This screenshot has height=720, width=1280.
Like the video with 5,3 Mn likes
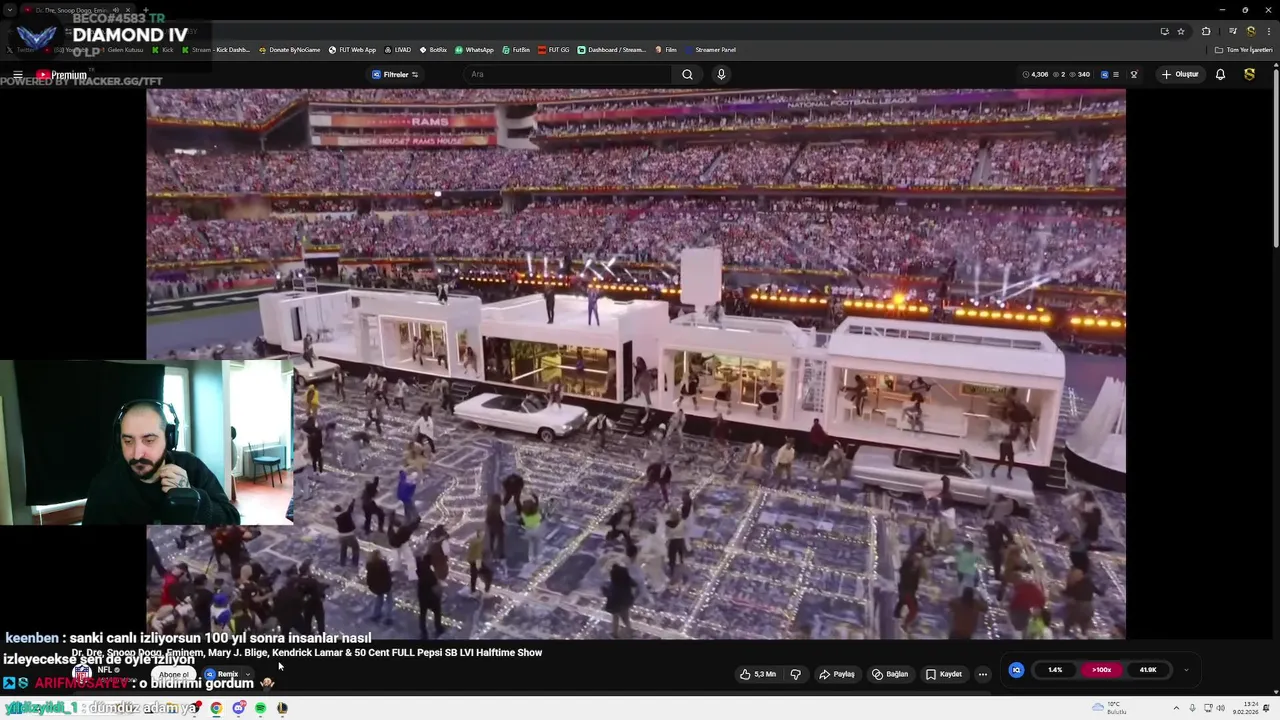[758, 674]
